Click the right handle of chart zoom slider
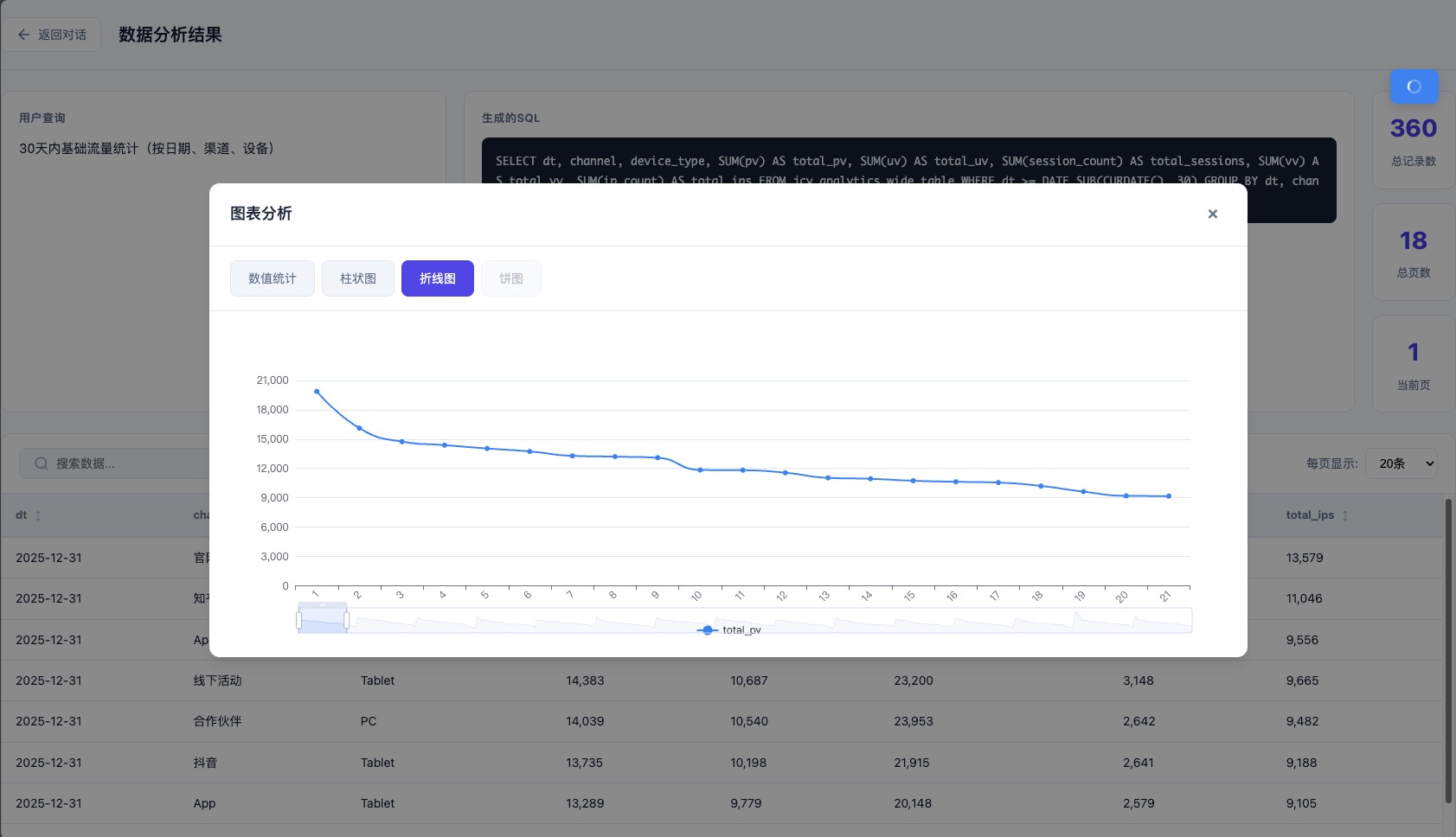The image size is (1456, 837). tap(346, 620)
